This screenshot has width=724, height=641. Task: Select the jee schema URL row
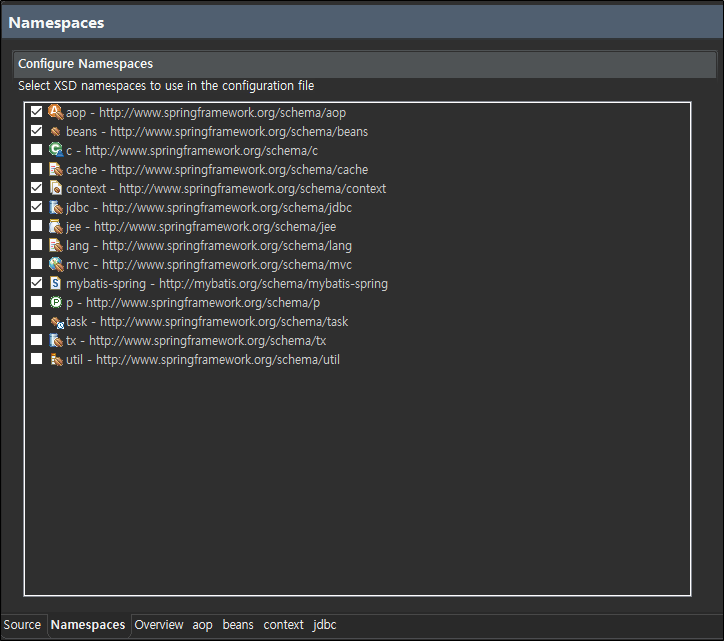201,226
